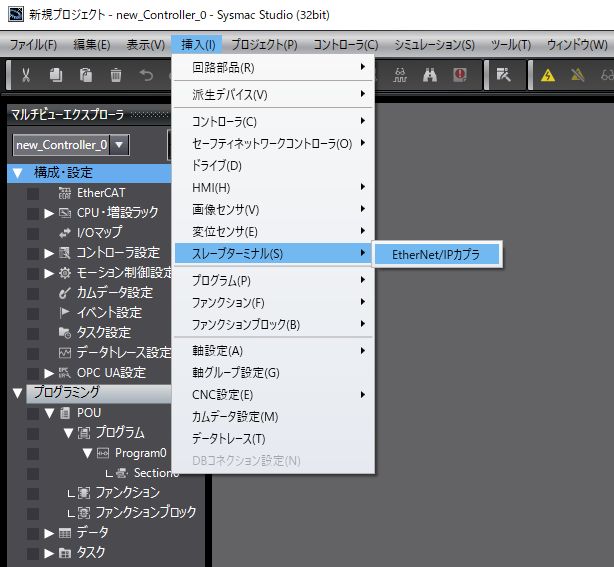Click the OPC UA設定 icon
This screenshot has height=567, width=614.
coord(65,372)
